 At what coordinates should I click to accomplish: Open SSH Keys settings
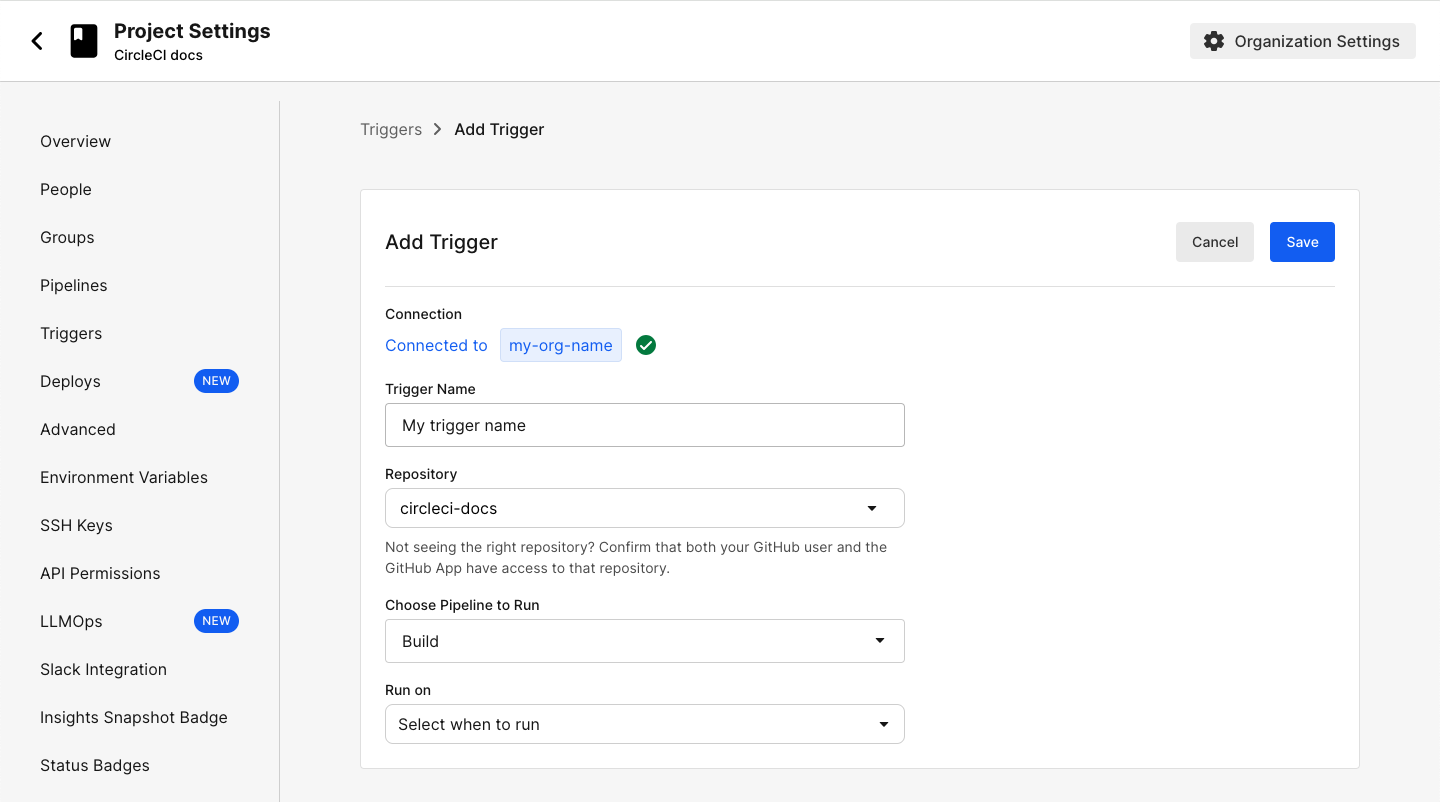click(x=76, y=525)
